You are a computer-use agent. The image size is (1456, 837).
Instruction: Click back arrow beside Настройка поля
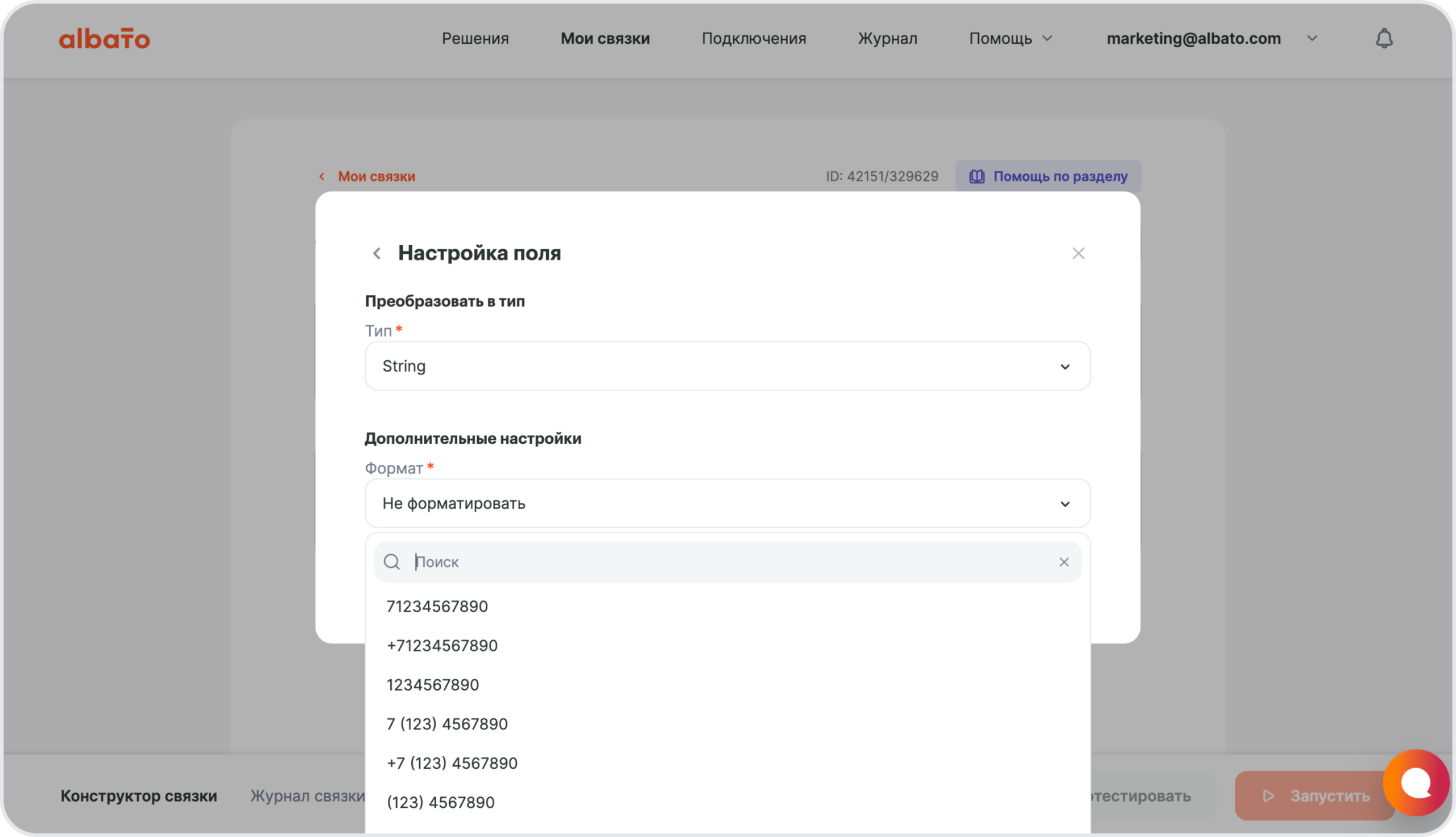click(x=377, y=254)
